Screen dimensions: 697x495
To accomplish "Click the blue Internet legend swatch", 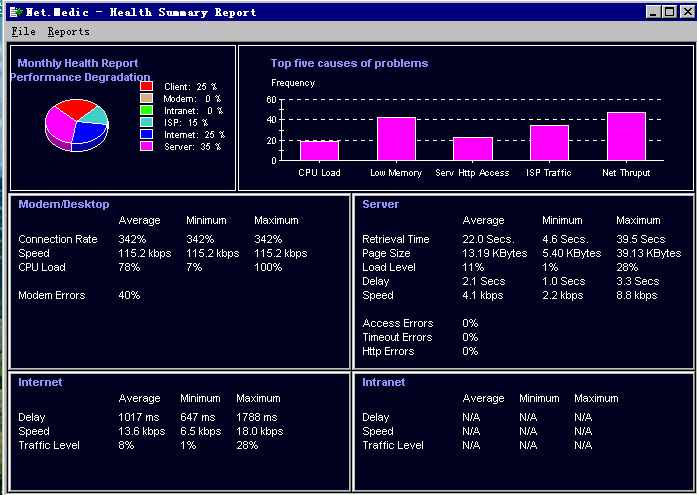I will (146, 134).
